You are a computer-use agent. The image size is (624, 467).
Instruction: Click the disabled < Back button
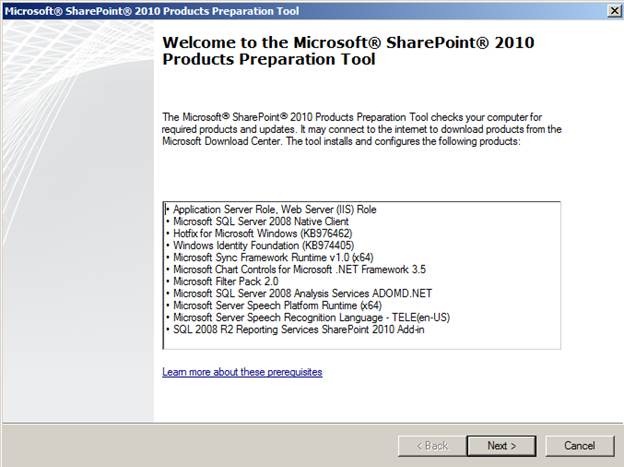point(432,446)
